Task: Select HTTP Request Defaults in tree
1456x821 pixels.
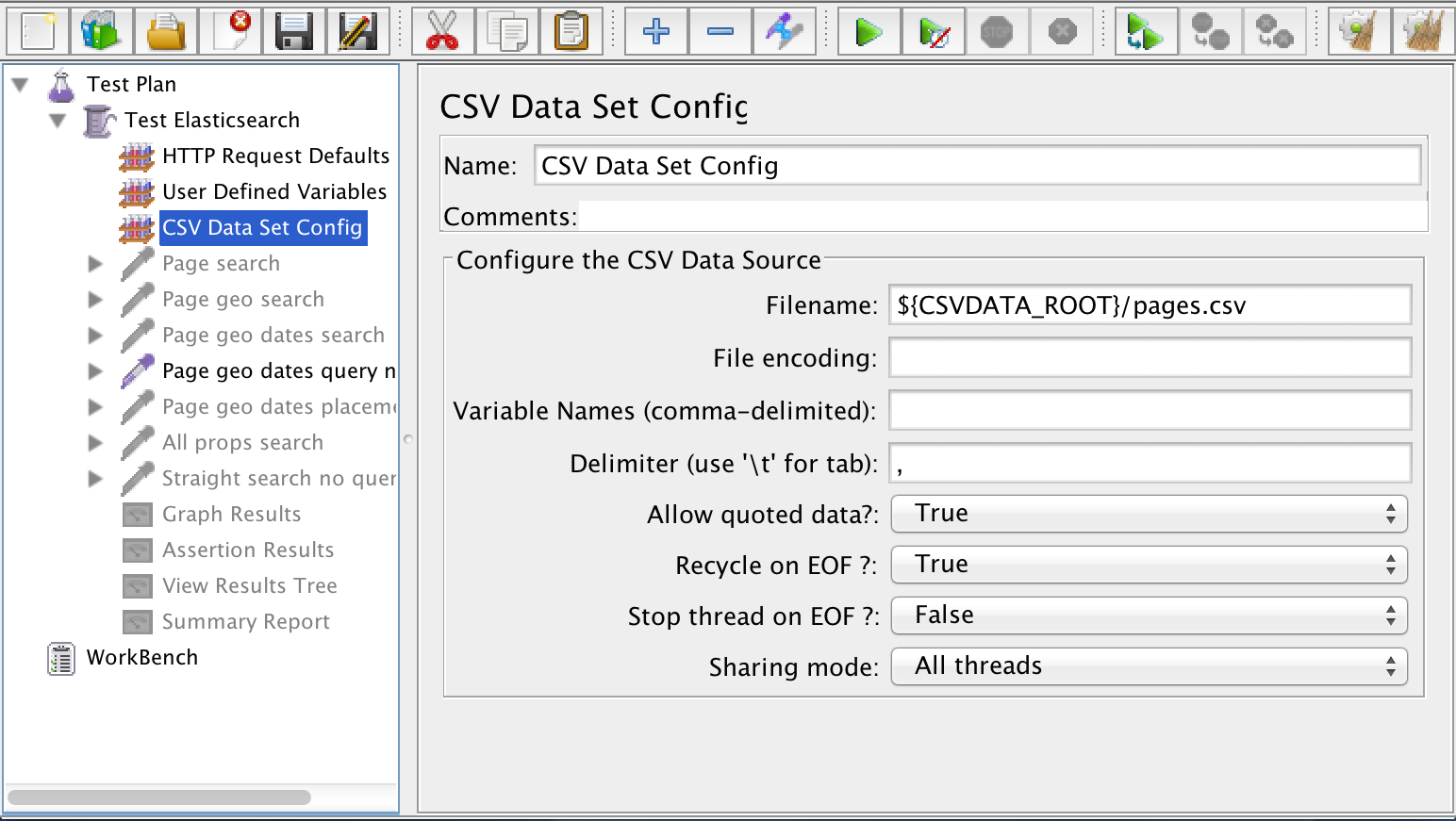Action: [x=275, y=156]
